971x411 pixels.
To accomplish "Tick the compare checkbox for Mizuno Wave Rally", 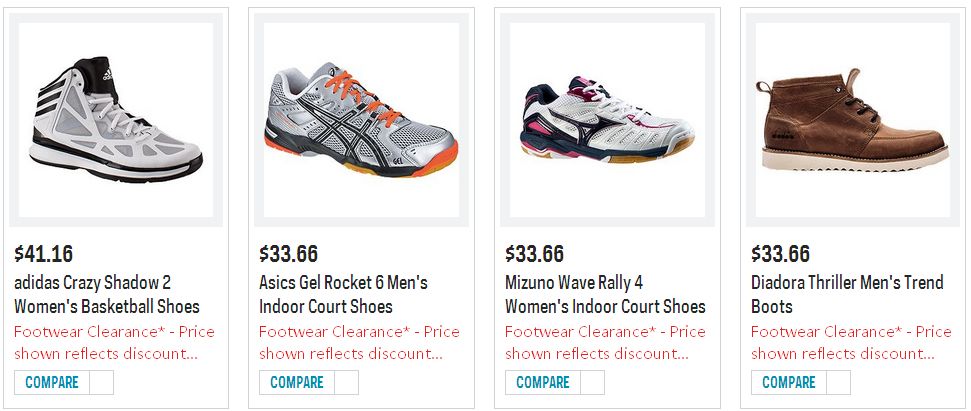I will pos(593,383).
